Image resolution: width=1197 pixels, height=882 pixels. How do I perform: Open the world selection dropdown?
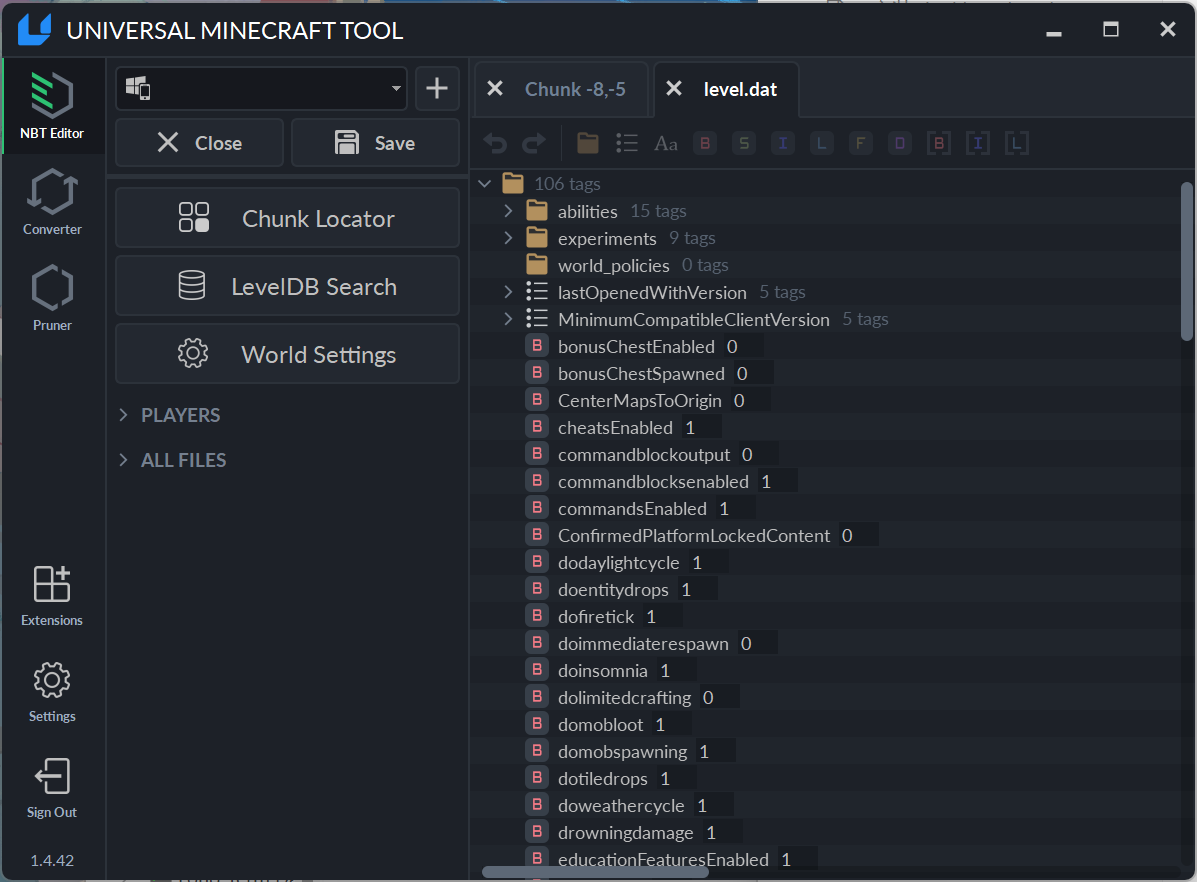(x=261, y=89)
